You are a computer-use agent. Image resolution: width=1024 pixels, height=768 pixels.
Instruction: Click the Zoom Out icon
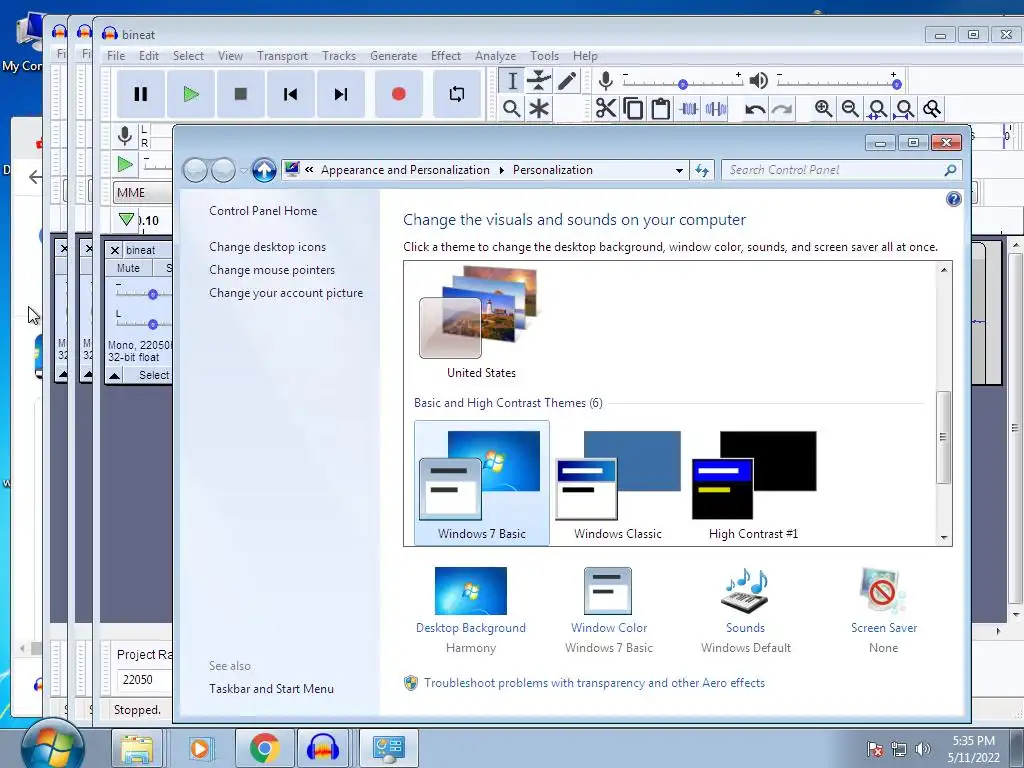850,108
